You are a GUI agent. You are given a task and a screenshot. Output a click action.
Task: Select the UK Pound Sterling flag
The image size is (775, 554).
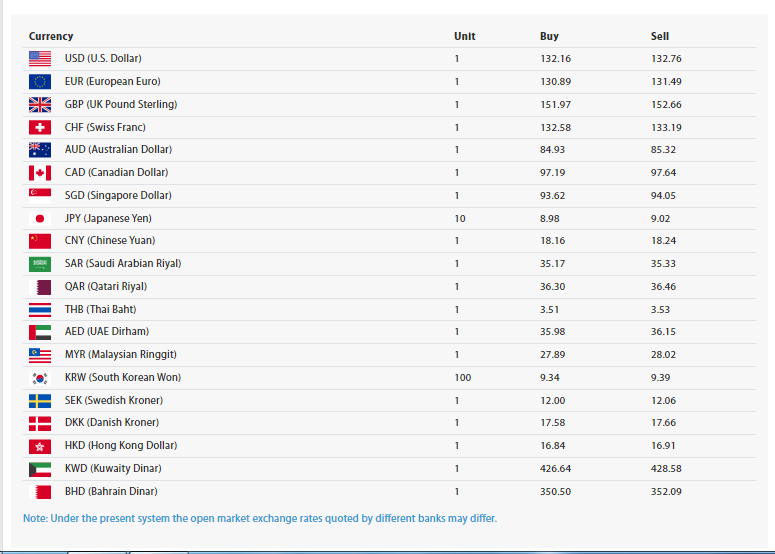pos(40,105)
